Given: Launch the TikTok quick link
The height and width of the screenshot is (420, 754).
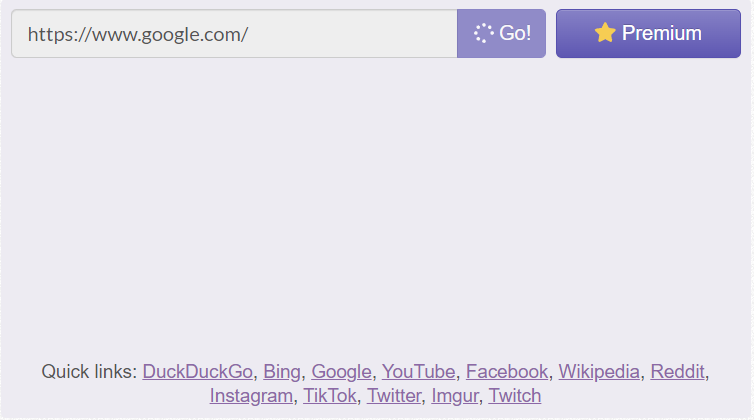Looking at the screenshot, I should coord(330,396).
